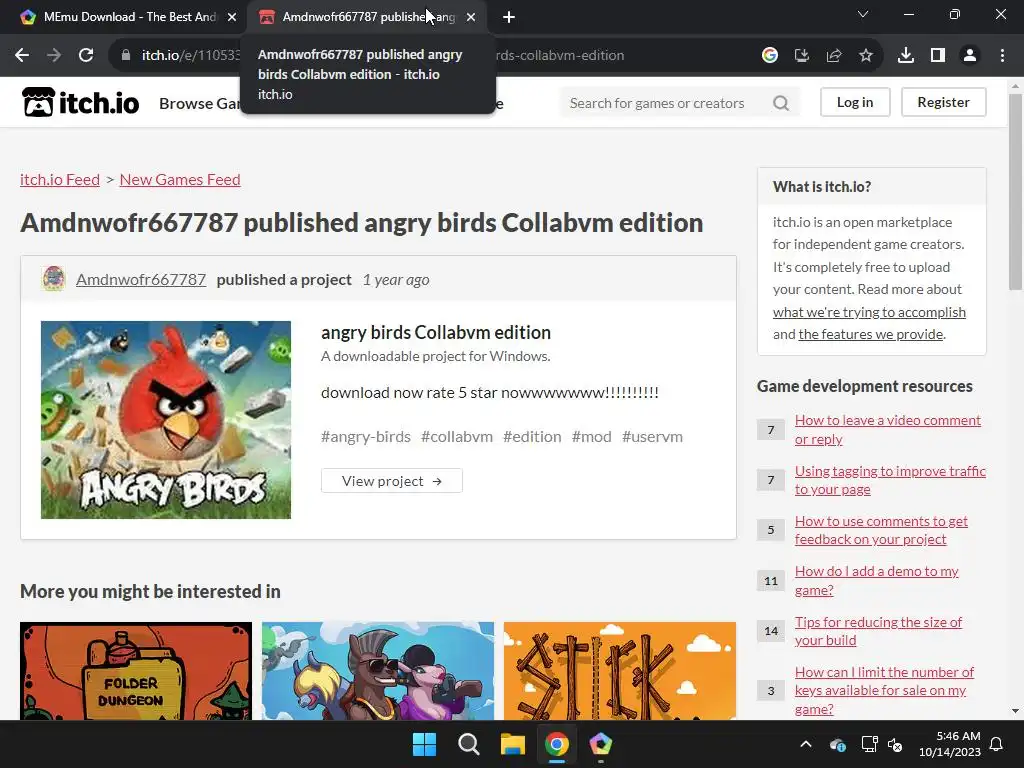
Task: Click the share page icon
Action: (834, 56)
